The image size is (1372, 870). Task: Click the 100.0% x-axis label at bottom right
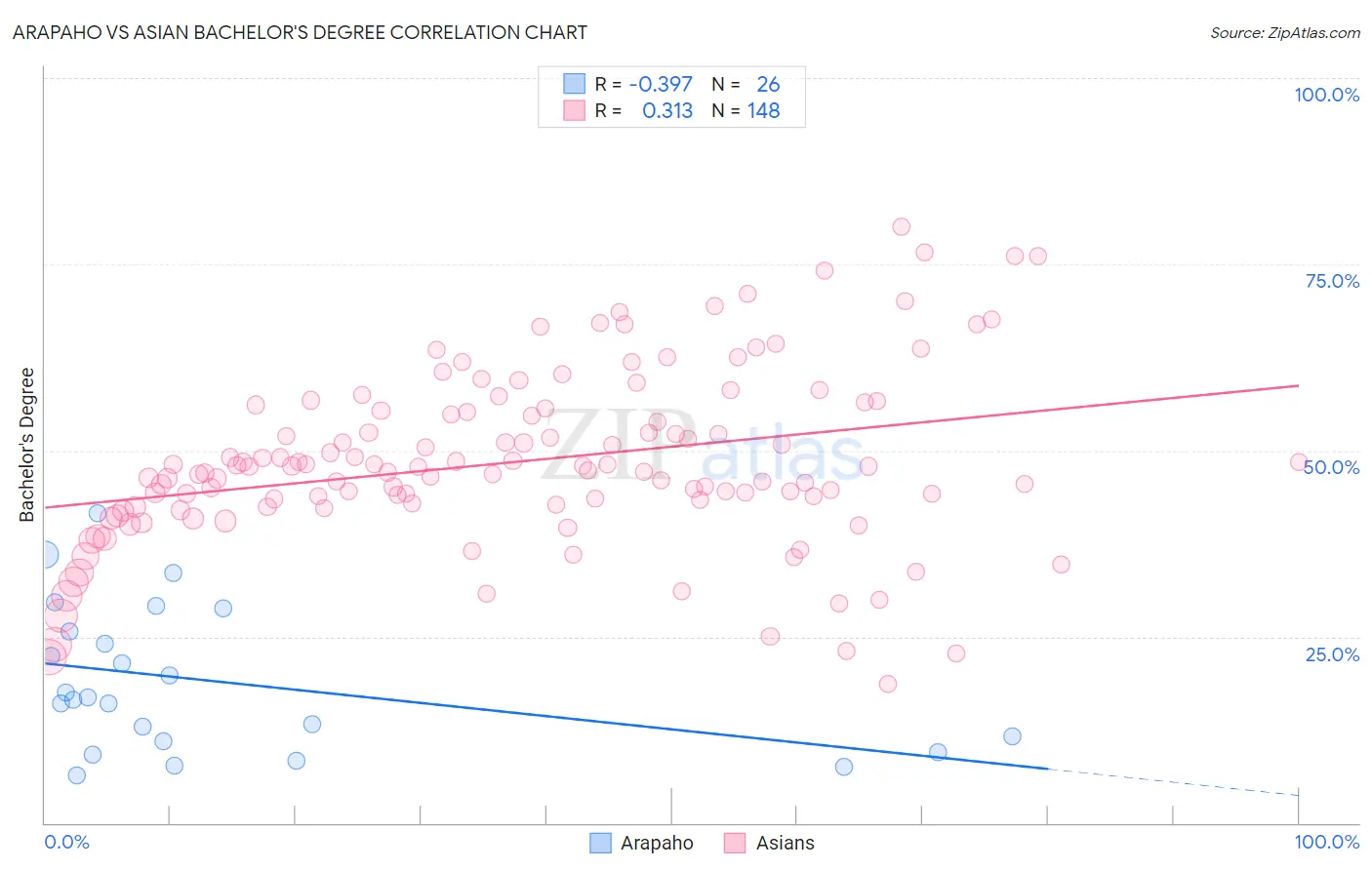pos(1327,842)
